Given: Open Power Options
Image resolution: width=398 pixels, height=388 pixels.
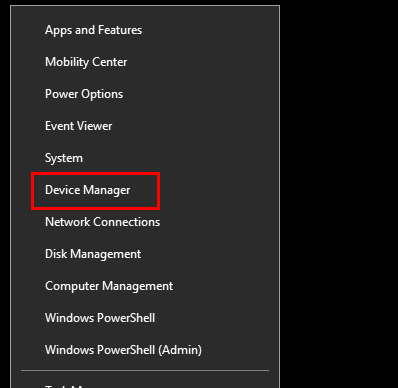Looking at the screenshot, I should [x=84, y=94].
